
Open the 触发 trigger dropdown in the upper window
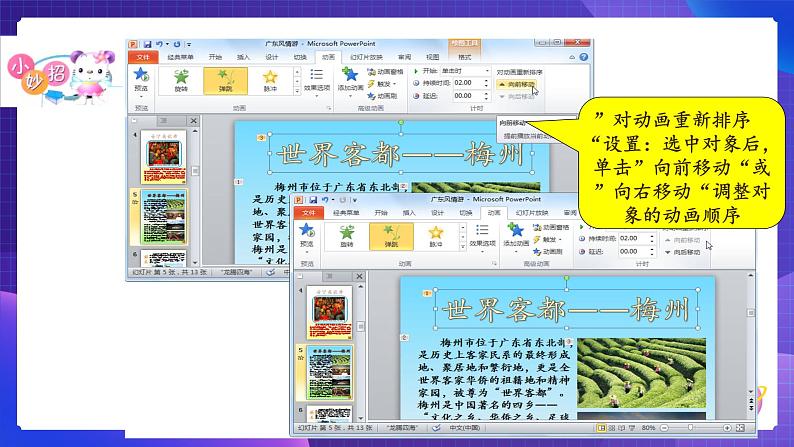[382, 84]
